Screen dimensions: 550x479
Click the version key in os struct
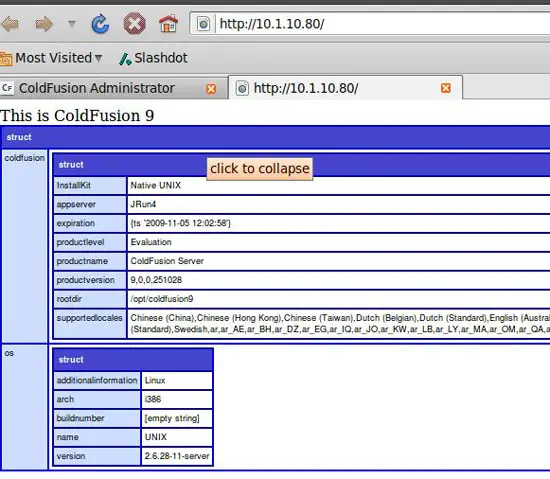click(71, 456)
